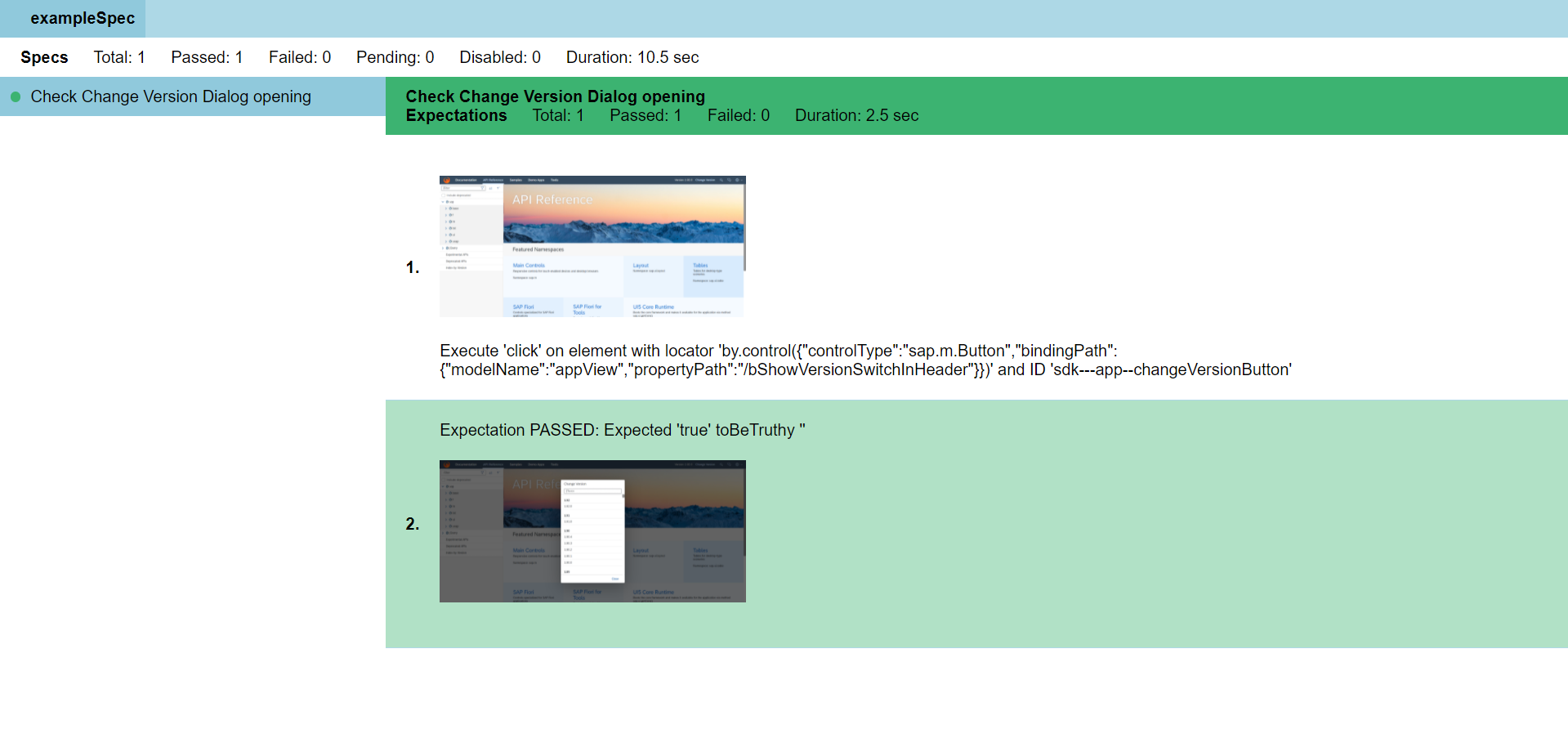Click the Expectation PASSED message text
The image size is (1568, 734).
point(623,430)
